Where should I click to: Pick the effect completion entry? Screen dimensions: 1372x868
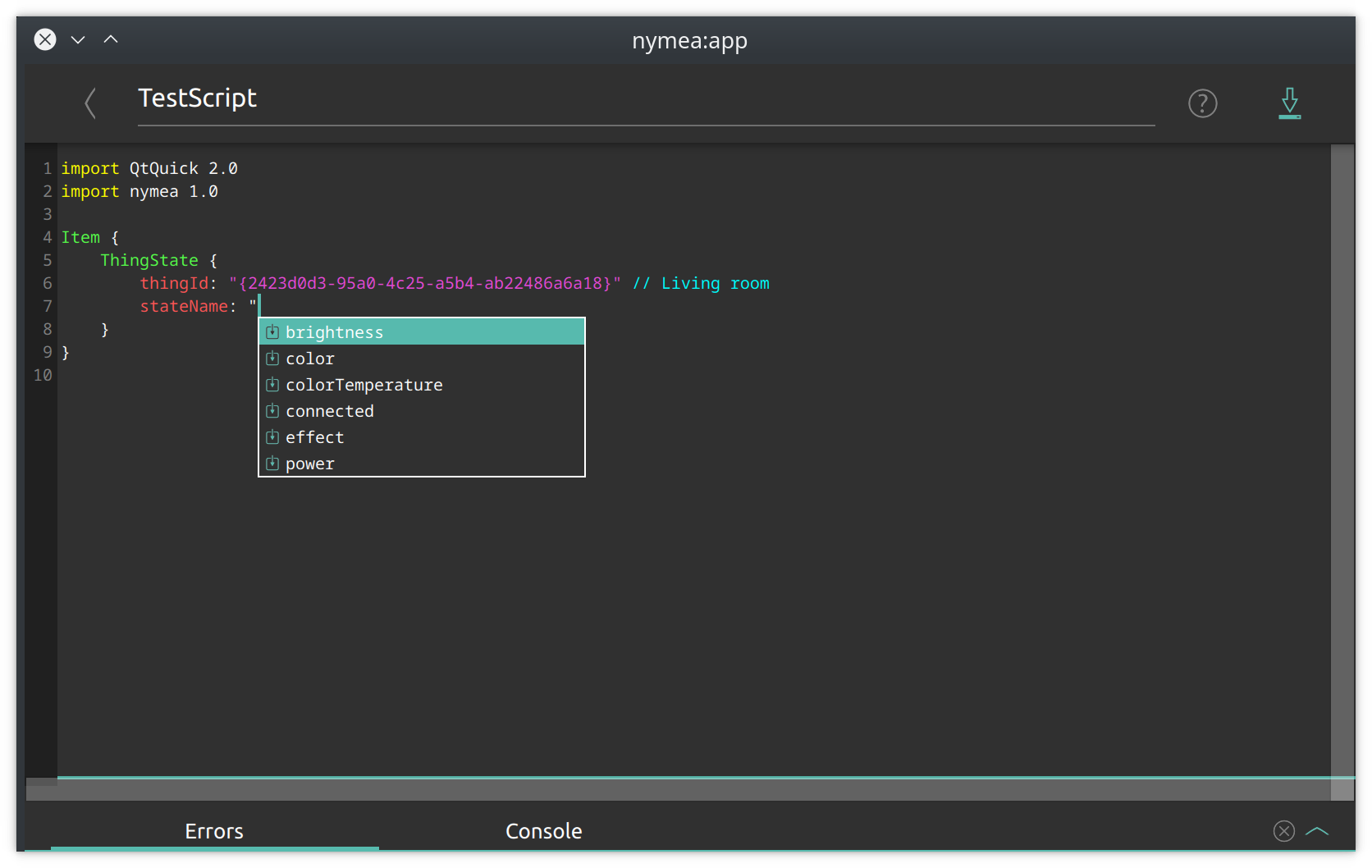(x=422, y=437)
